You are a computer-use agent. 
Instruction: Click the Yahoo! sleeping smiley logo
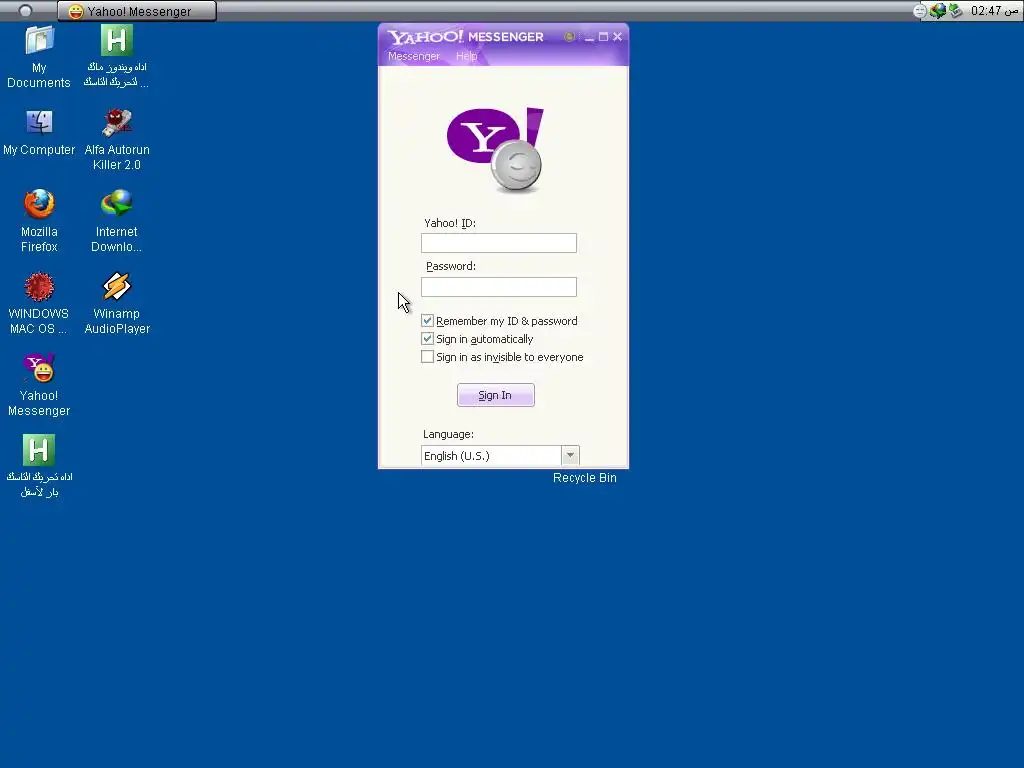(496, 150)
